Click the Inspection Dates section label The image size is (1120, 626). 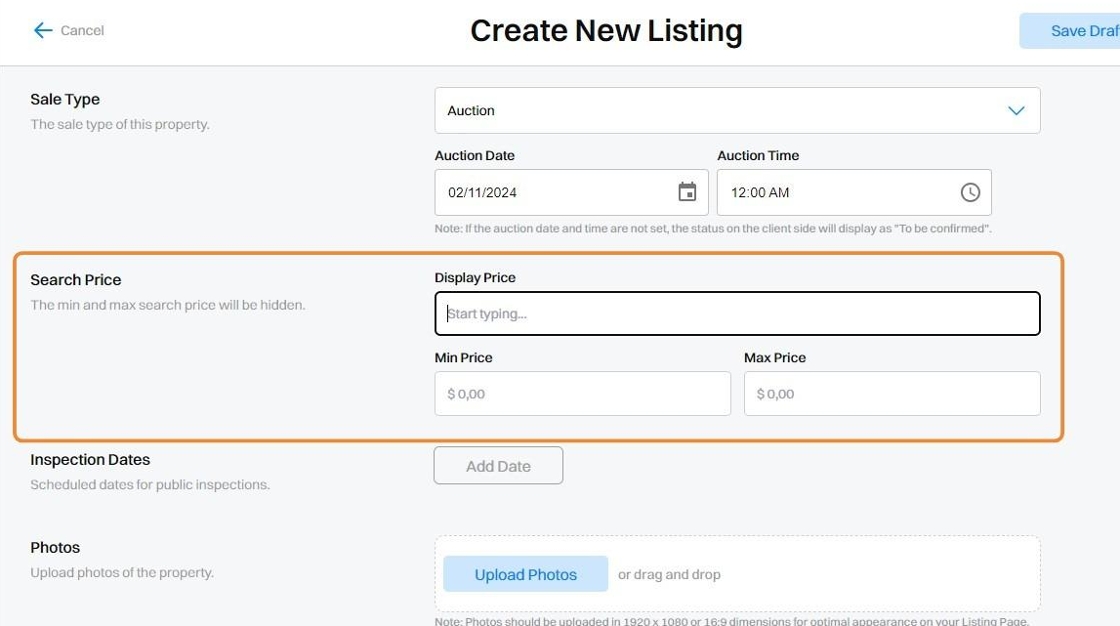(90, 460)
